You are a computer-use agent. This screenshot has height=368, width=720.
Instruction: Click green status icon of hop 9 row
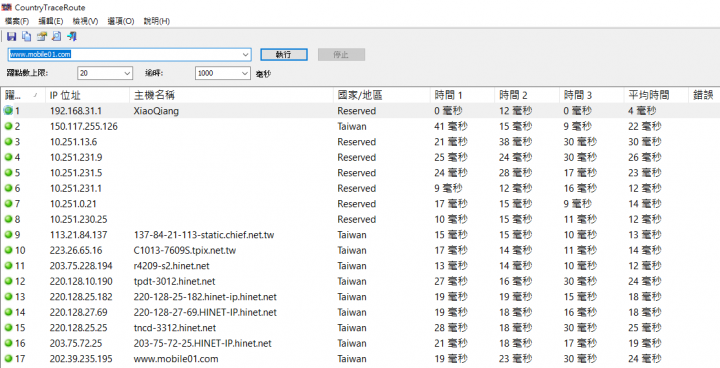[x=8, y=234]
